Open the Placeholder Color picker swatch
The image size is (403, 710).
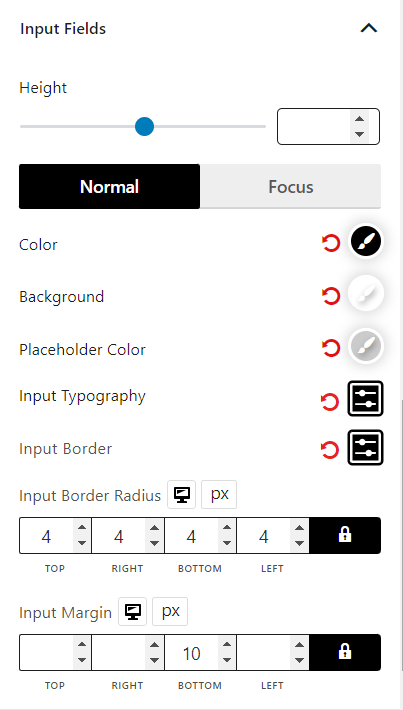366,346
